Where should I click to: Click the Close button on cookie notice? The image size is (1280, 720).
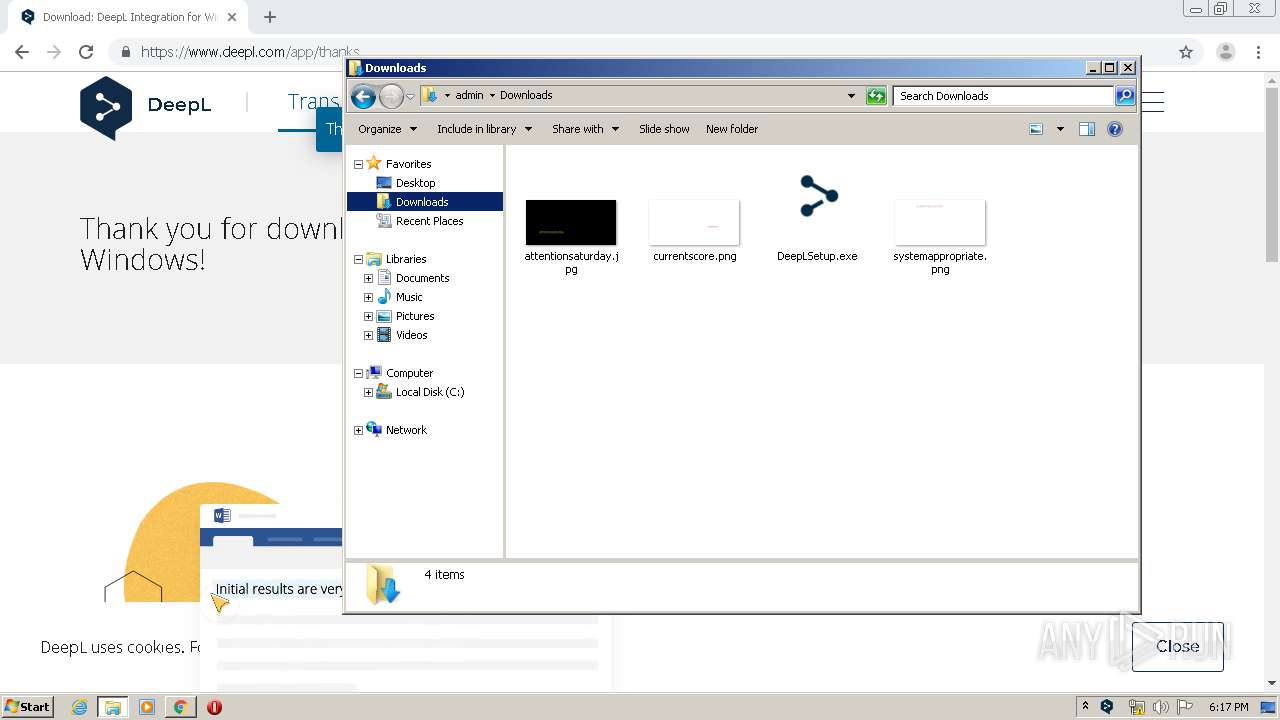1177,646
